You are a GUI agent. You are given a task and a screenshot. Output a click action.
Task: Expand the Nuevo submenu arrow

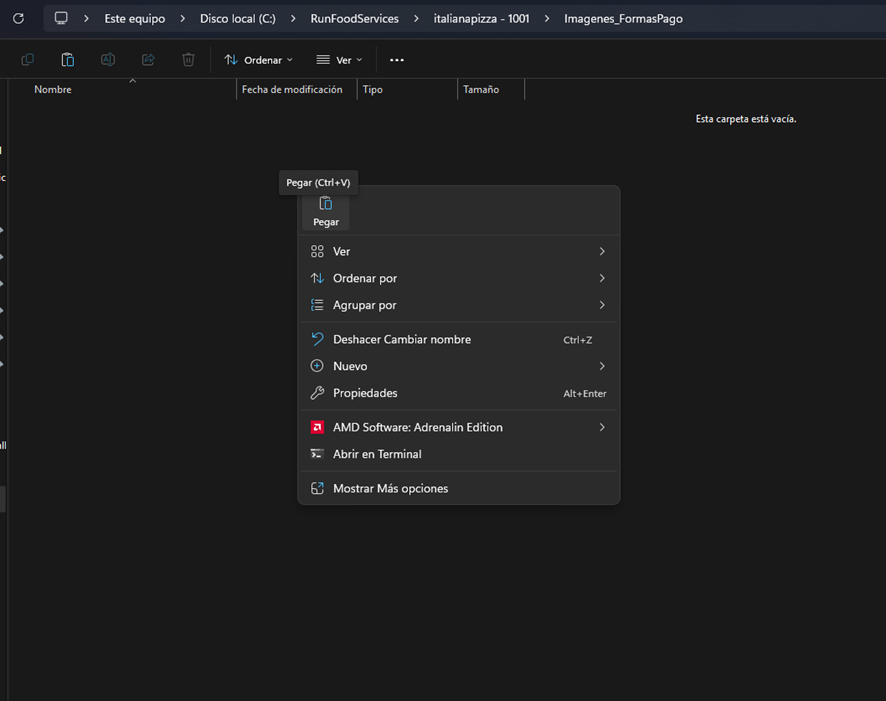click(x=602, y=366)
